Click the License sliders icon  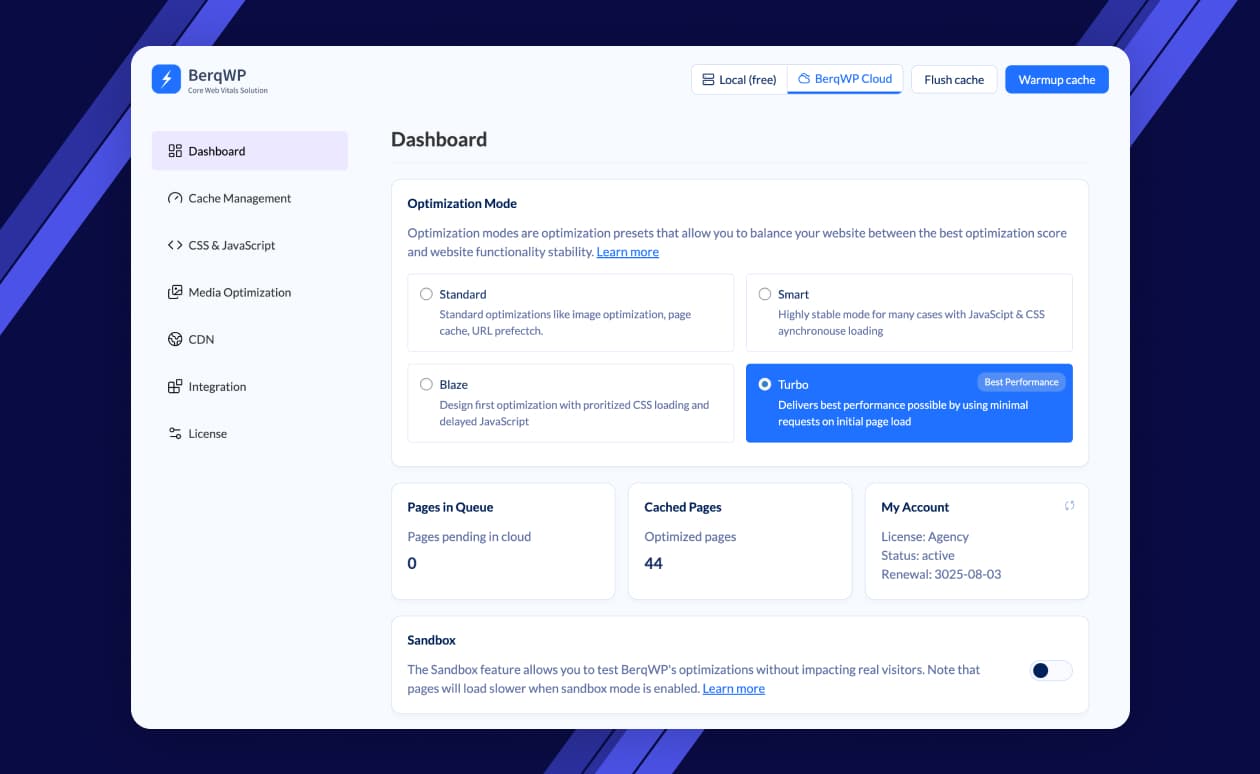[x=175, y=433]
